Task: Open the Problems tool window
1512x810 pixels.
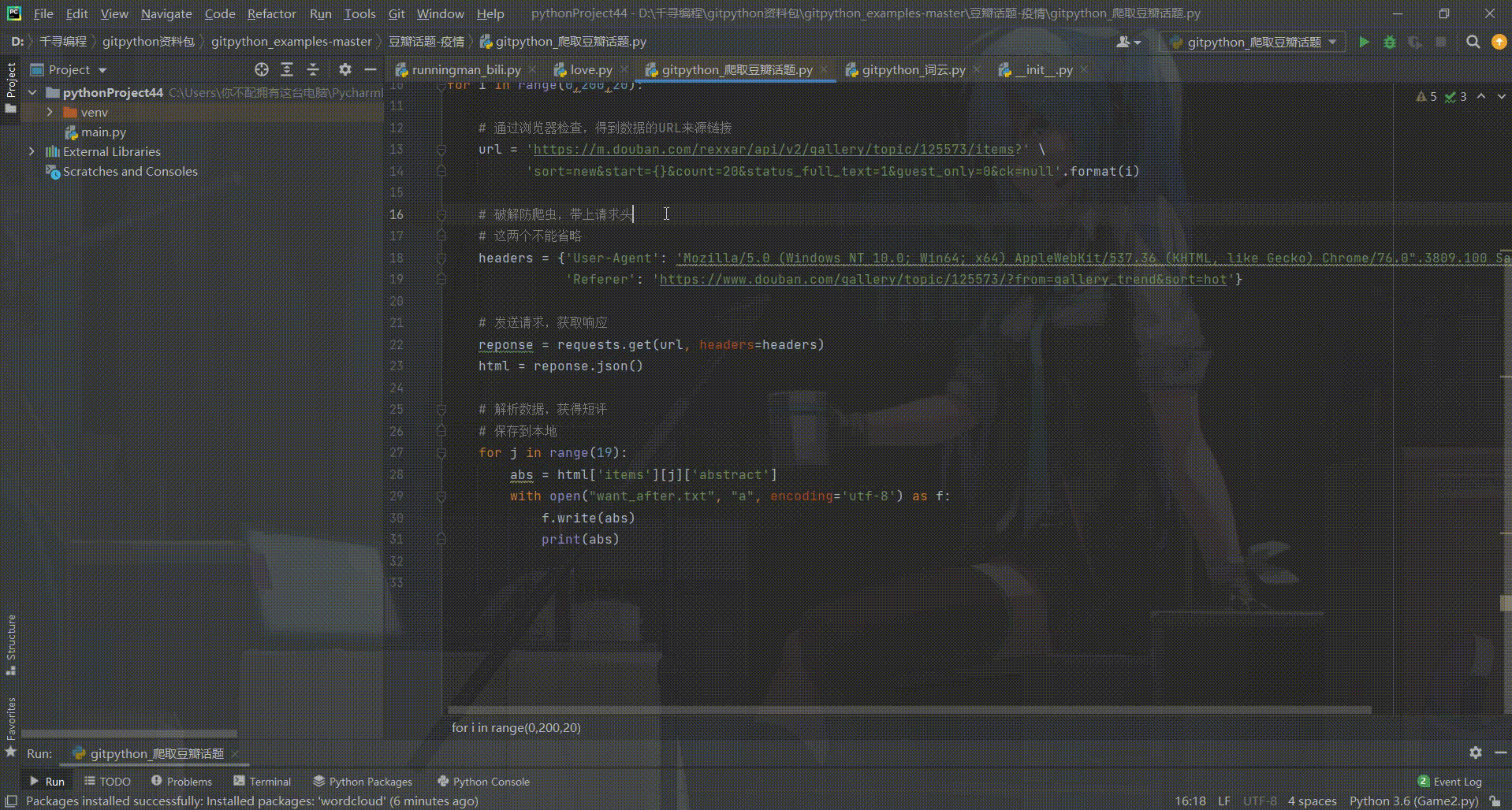Action: click(181, 781)
